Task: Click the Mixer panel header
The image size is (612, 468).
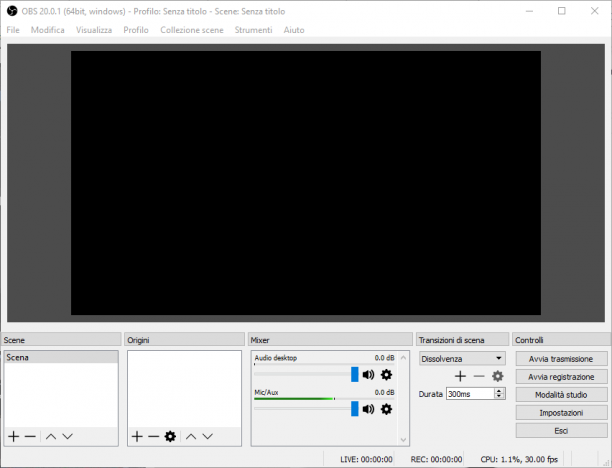Action: (x=330, y=340)
